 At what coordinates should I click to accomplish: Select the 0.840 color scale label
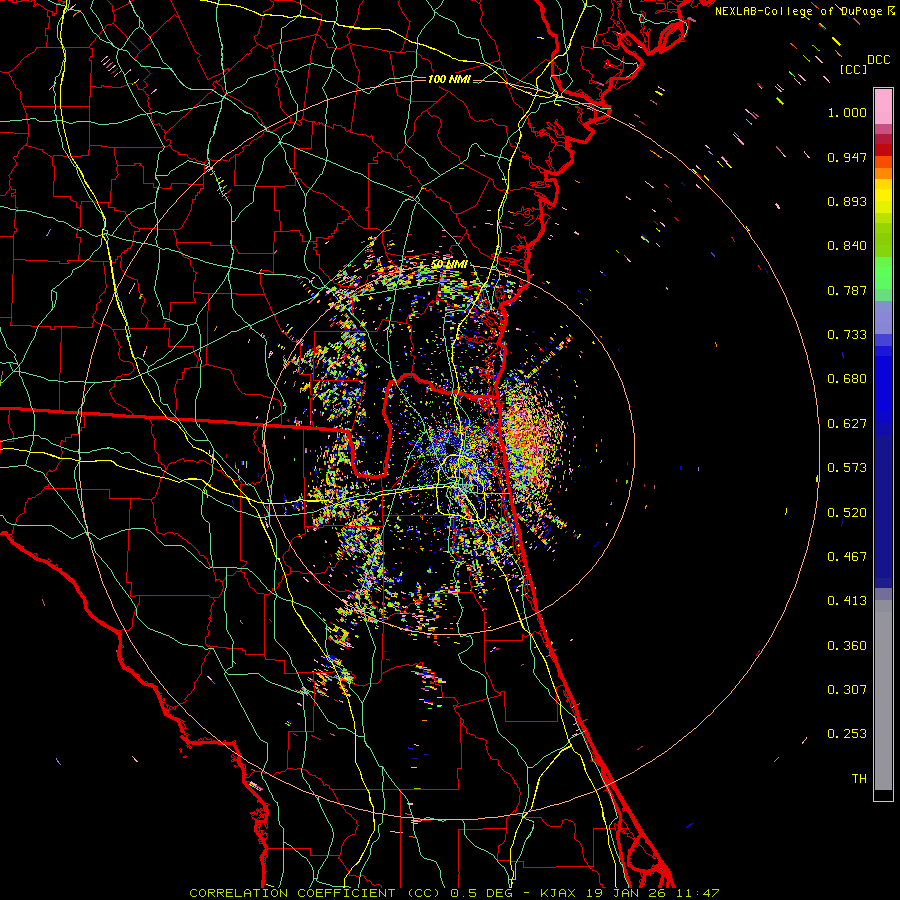pyautogui.click(x=847, y=246)
